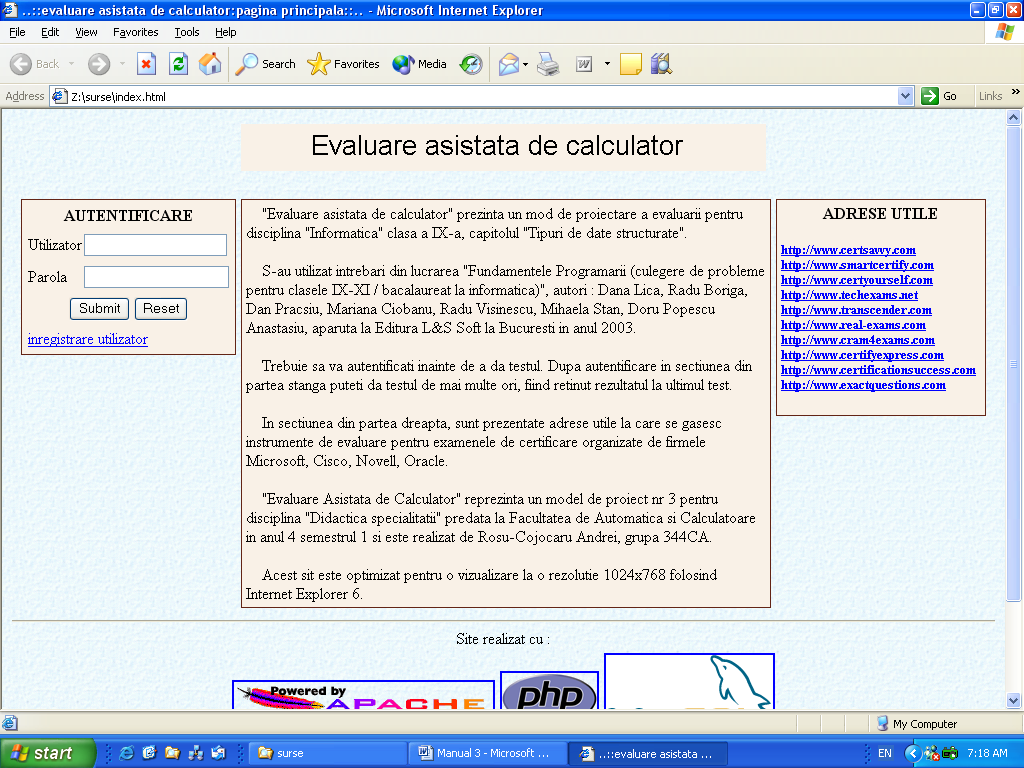Open the transcender.com link

856,310
